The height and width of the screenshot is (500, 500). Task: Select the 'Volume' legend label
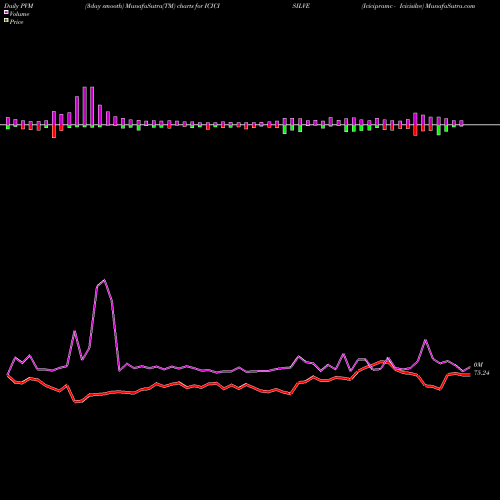[19, 14]
